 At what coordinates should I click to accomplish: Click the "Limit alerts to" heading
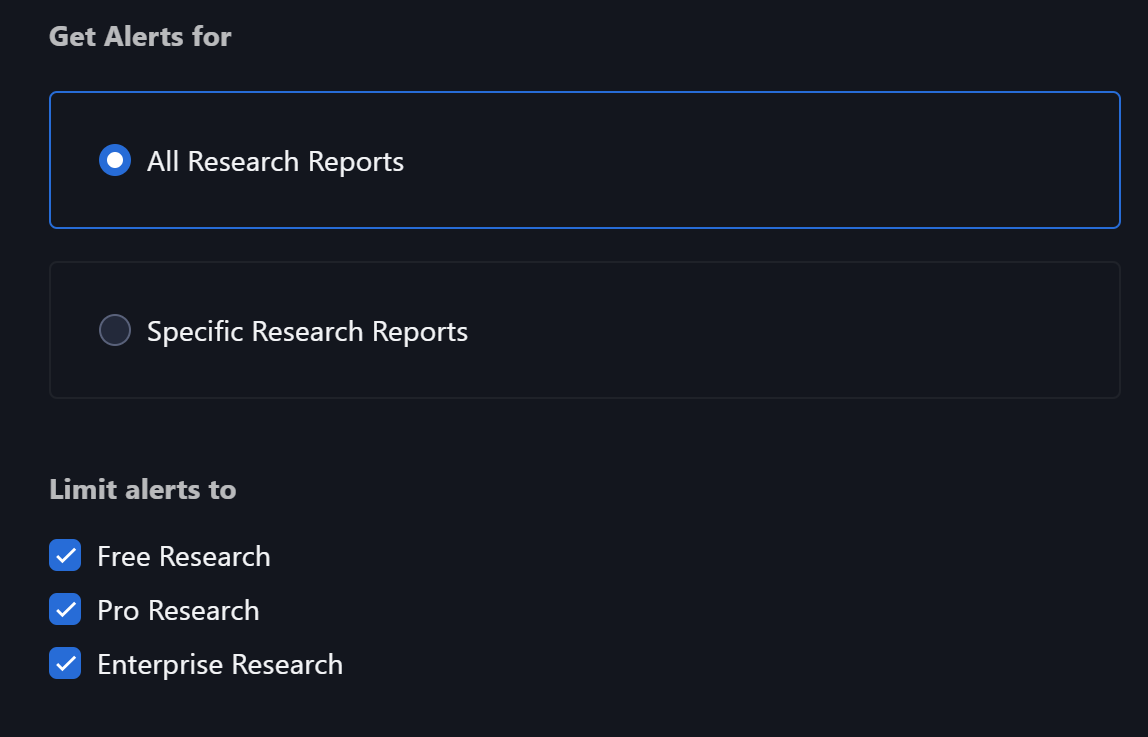point(143,490)
